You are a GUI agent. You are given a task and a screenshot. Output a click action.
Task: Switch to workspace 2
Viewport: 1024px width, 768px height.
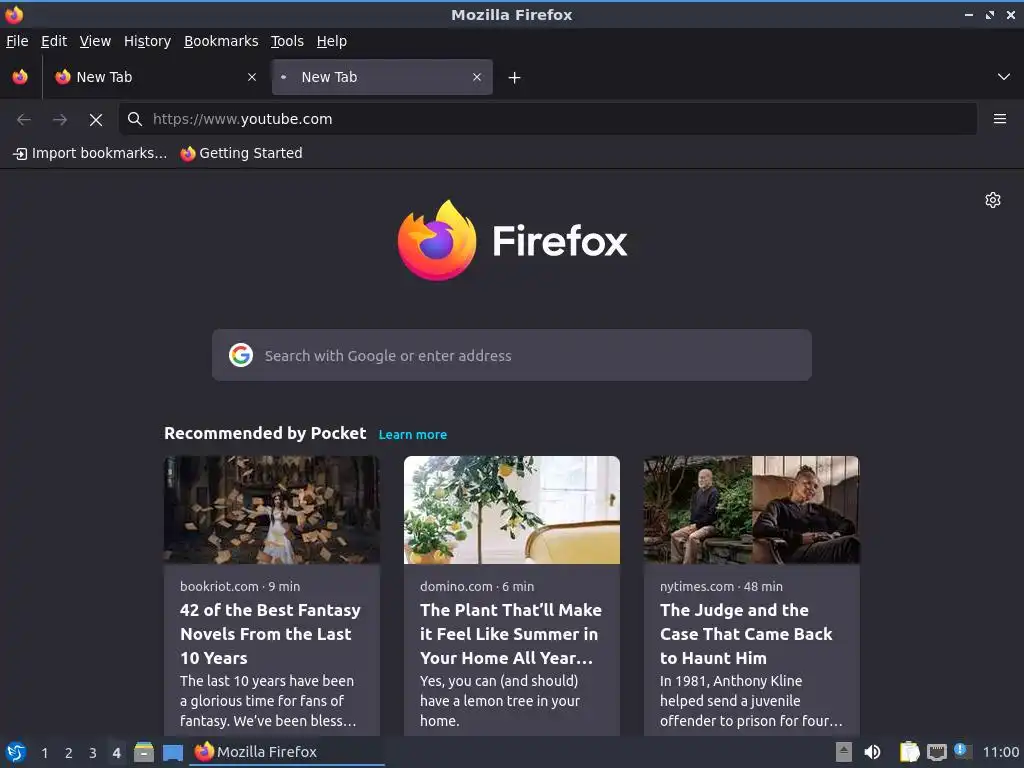(69, 753)
